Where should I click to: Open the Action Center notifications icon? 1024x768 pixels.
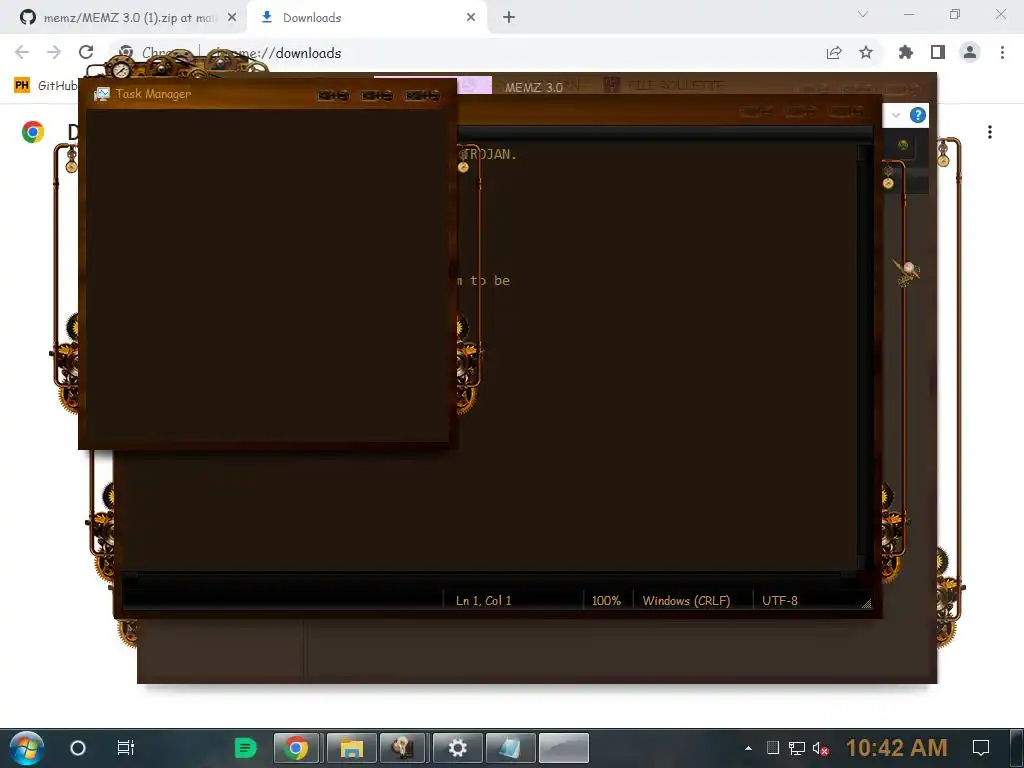pyautogui.click(x=981, y=748)
